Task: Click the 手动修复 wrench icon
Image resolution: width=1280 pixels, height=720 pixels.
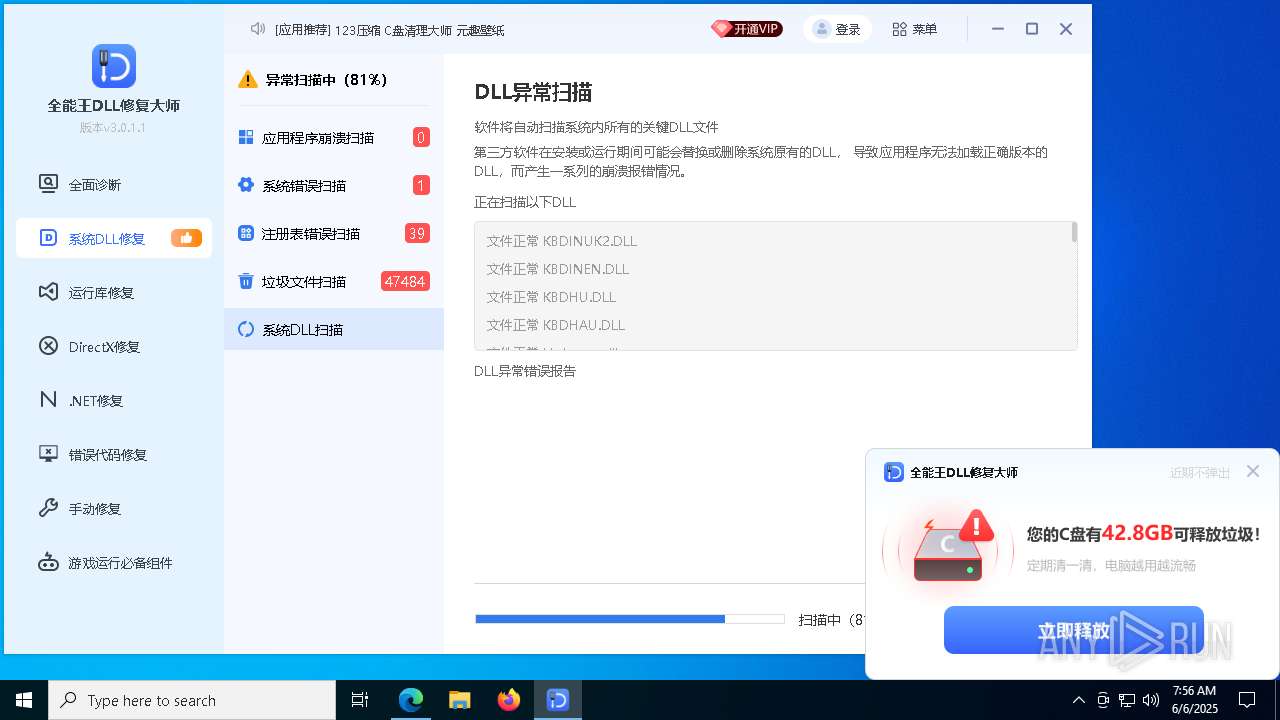Action: [48, 508]
